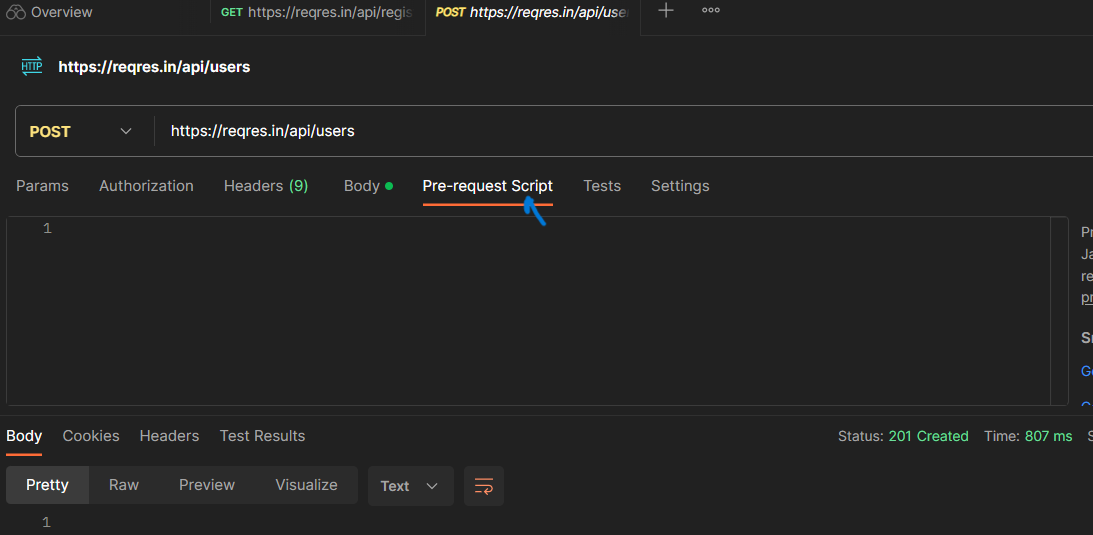
Task: Click the Overview icon in tab bar
Action: pyautogui.click(x=15, y=12)
